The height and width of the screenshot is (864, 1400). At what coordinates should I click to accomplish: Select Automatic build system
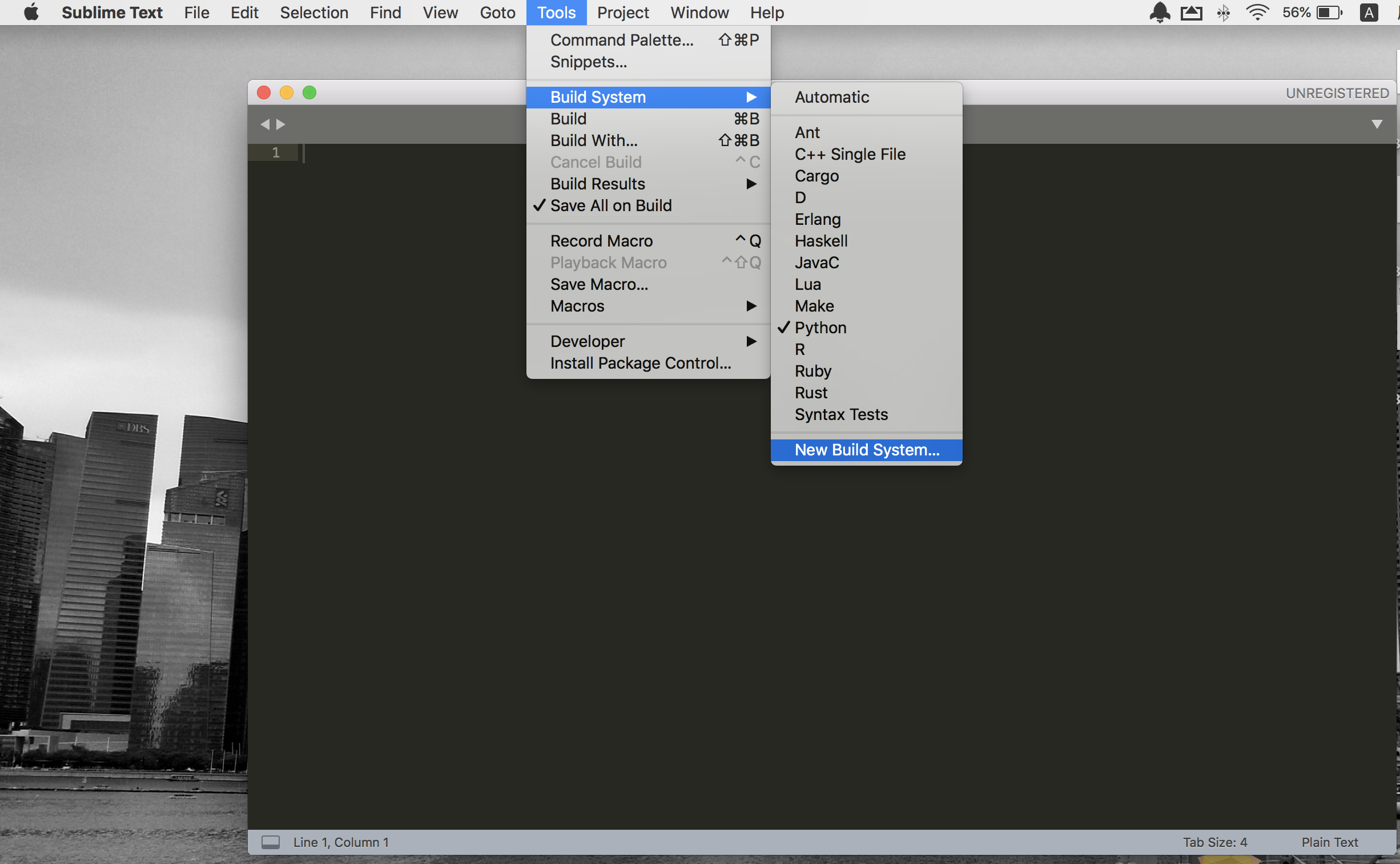pos(866,97)
